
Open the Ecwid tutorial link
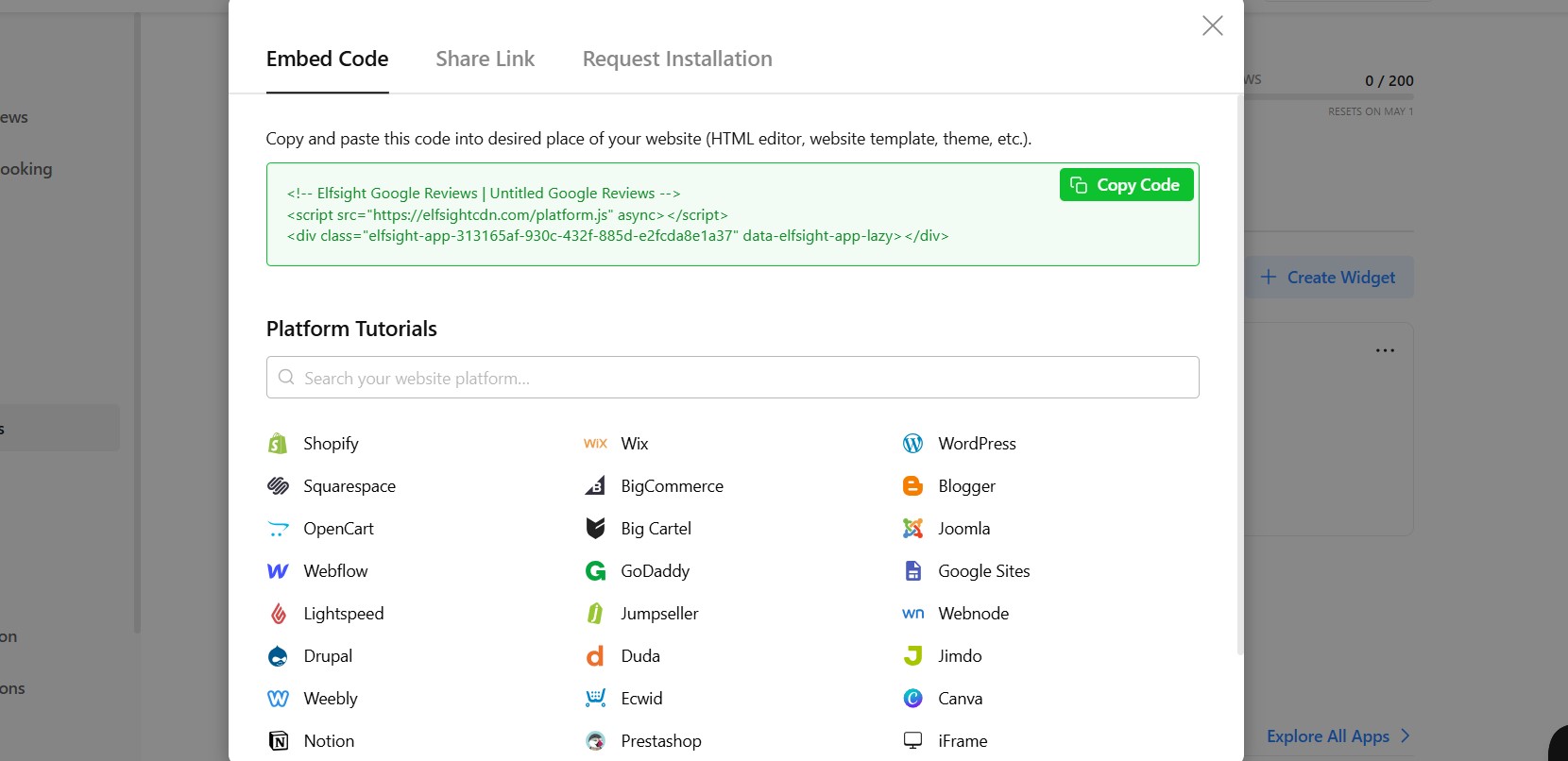point(641,699)
